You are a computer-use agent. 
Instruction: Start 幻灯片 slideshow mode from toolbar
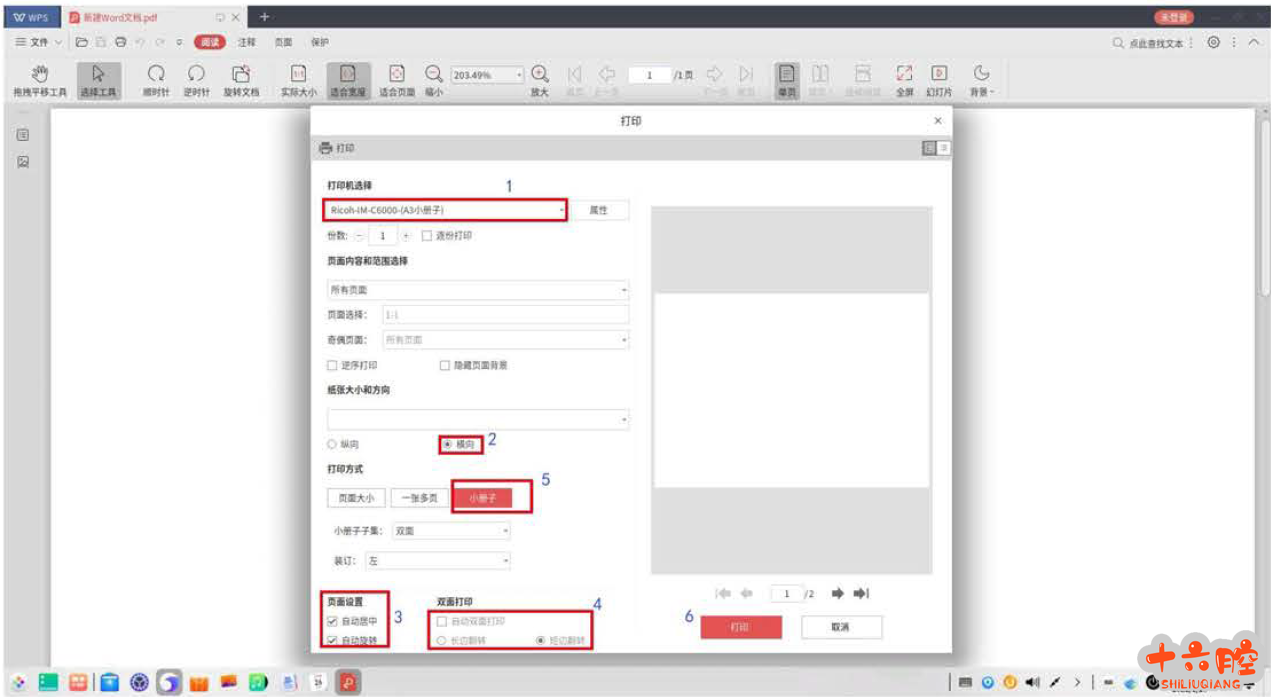pos(938,79)
